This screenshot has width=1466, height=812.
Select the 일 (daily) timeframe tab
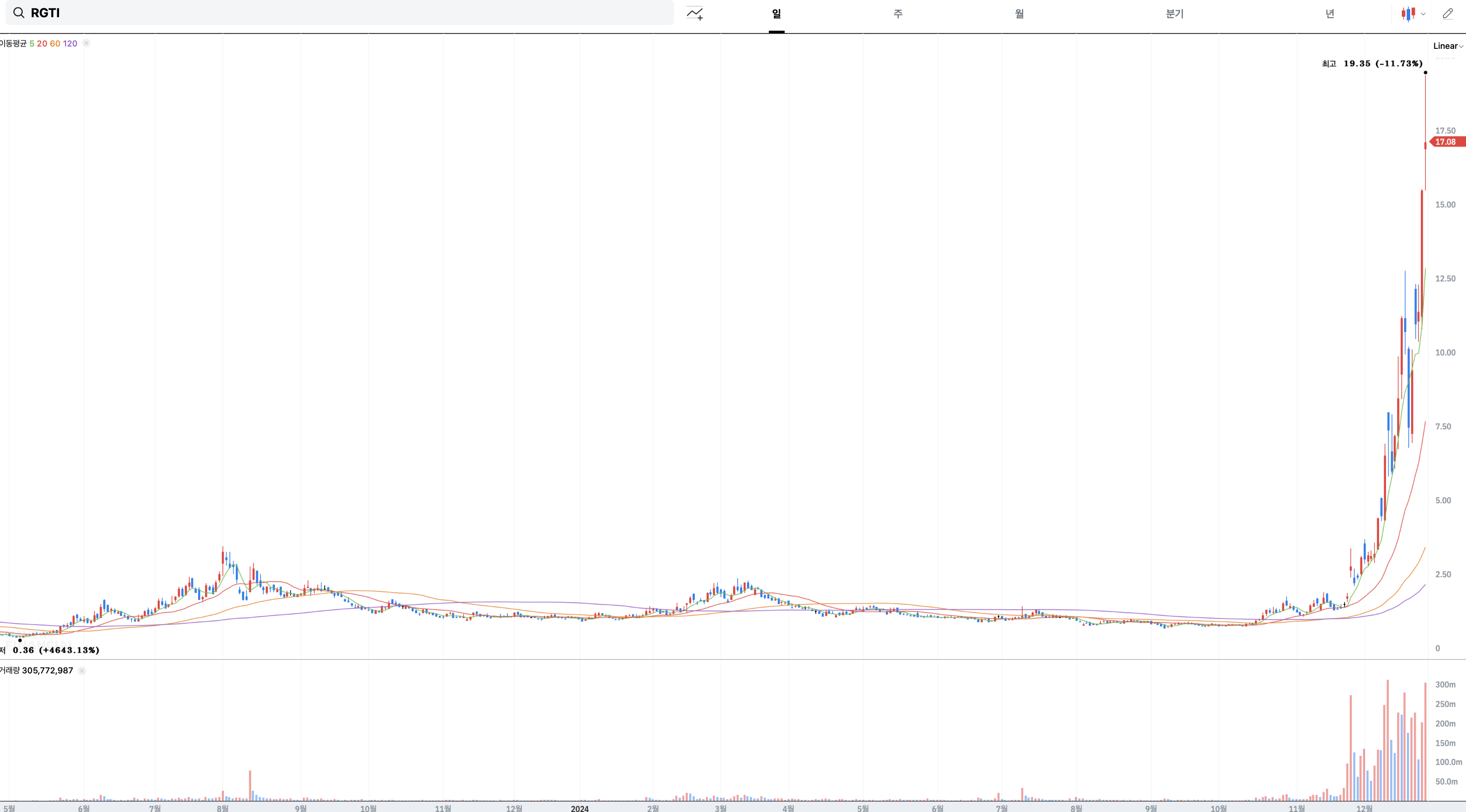776,13
